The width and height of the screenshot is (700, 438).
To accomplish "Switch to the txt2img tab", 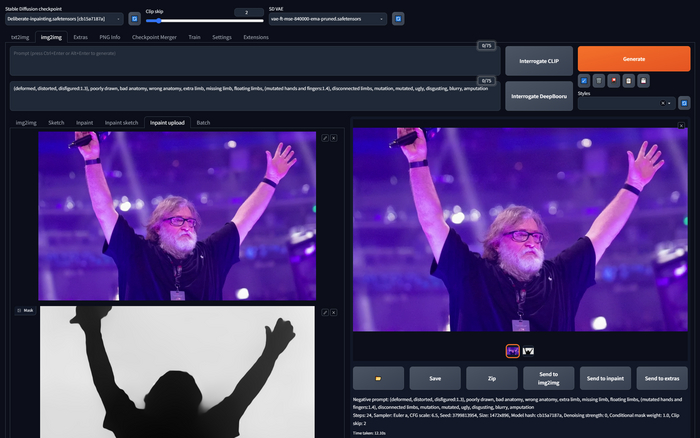I will coord(20,37).
